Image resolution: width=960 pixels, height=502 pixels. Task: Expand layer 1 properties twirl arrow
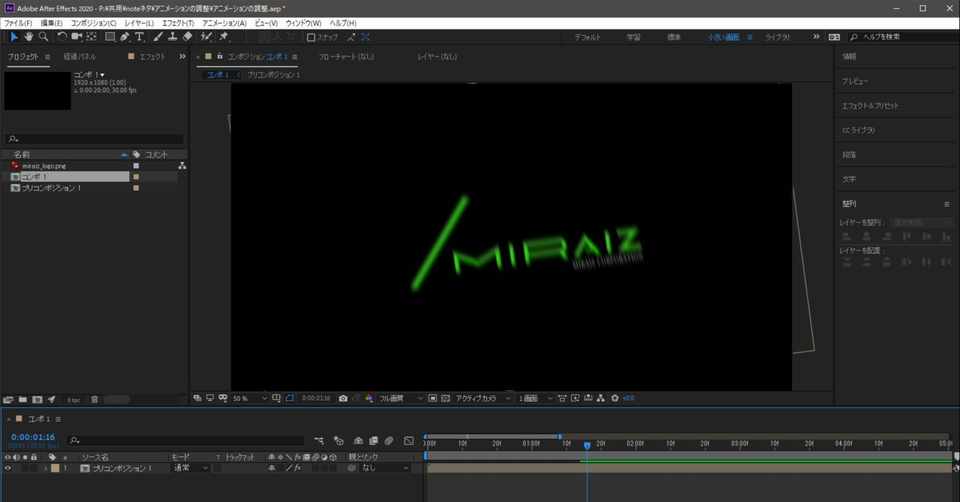[45, 468]
